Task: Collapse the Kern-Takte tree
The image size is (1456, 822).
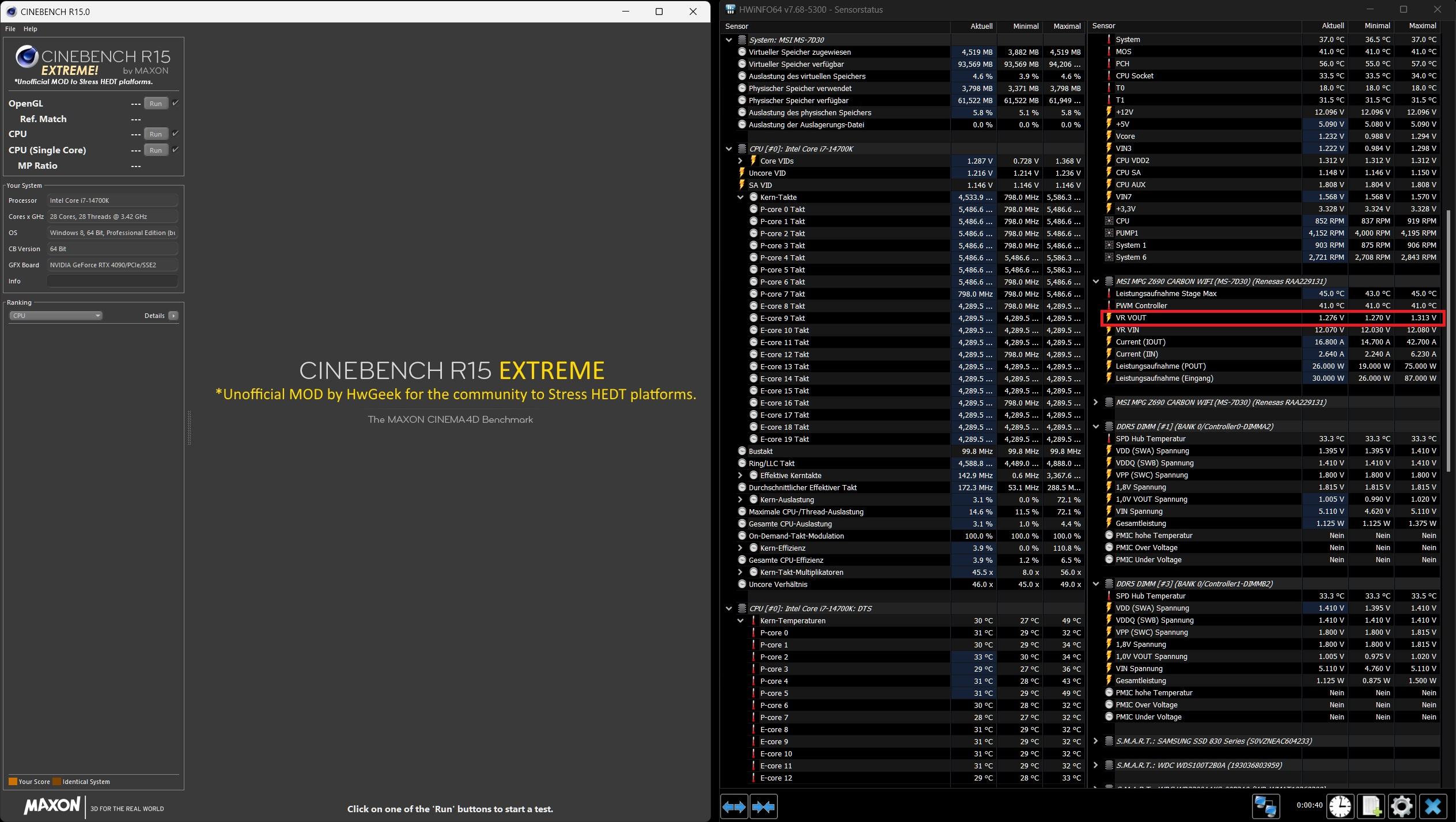Action: coord(740,197)
